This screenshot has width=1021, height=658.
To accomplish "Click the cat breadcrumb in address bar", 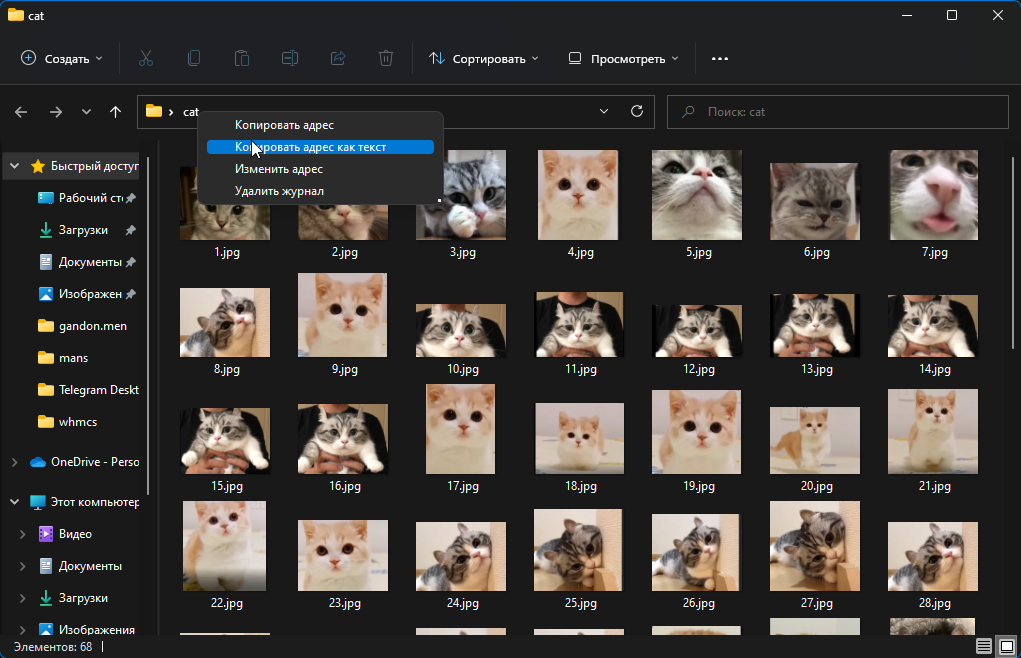I will (x=190, y=112).
